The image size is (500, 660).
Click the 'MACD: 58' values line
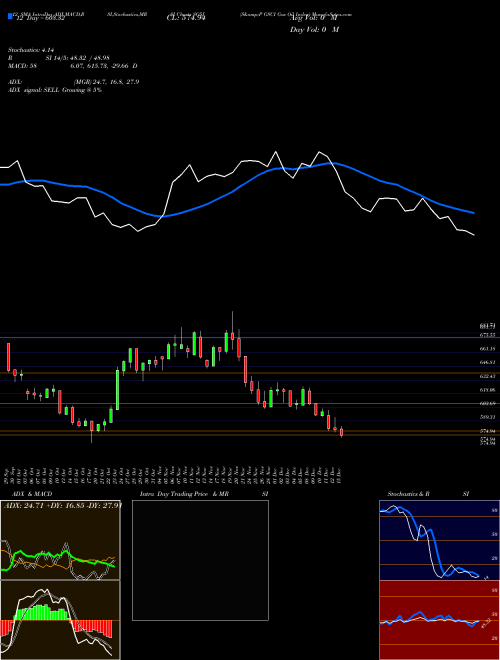[72, 66]
